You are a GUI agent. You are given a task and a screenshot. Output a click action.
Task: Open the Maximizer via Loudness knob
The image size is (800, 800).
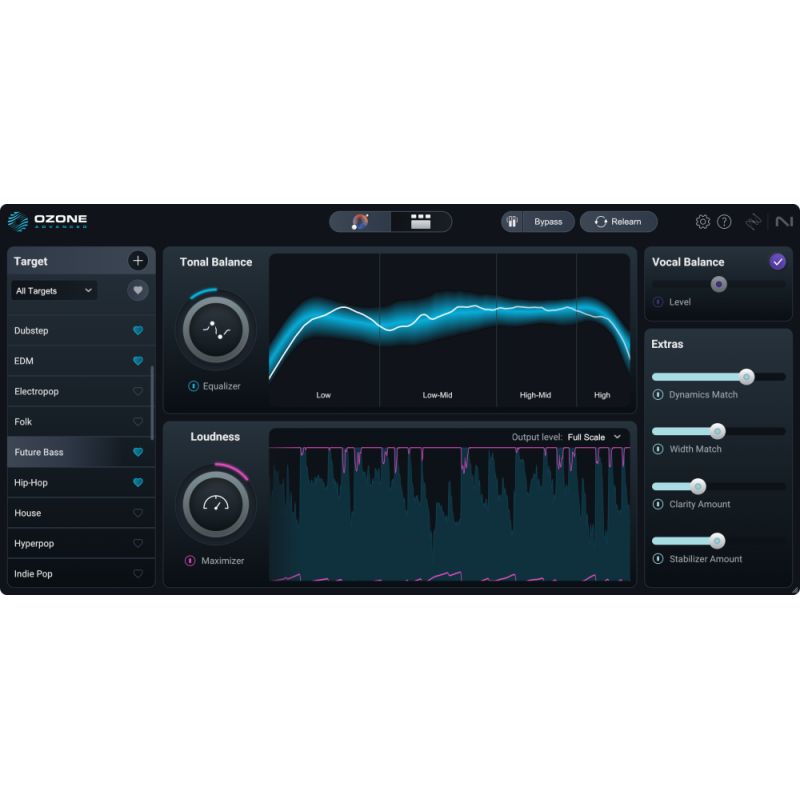point(215,503)
